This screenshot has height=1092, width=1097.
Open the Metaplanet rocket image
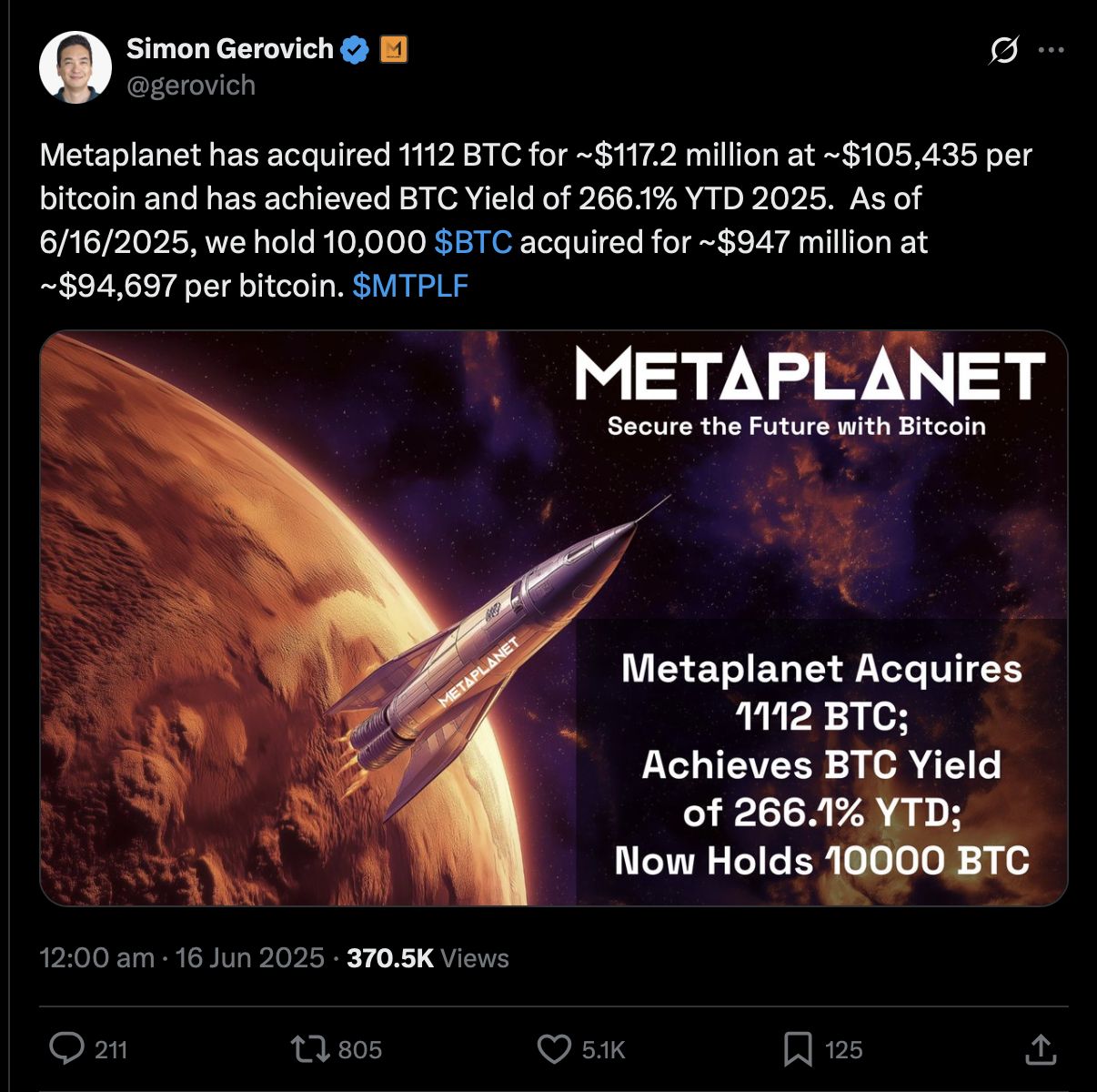[553, 618]
